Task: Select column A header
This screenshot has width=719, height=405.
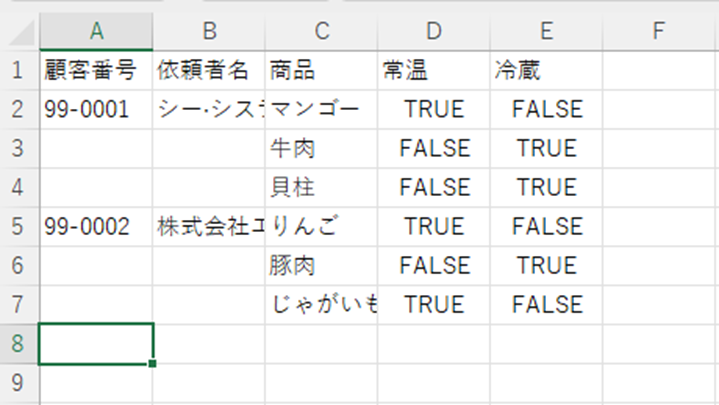Action: pyautogui.click(x=96, y=31)
